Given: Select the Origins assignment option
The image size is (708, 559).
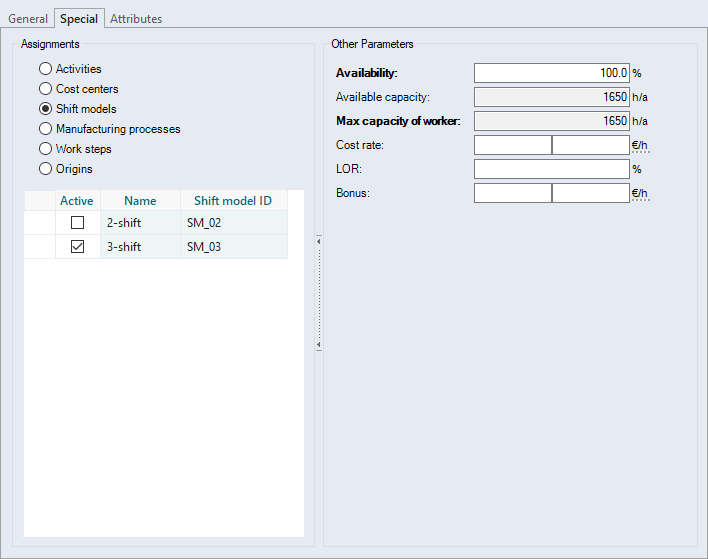Looking at the screenshot, I should pyautogui.click(x=45, y=169).
